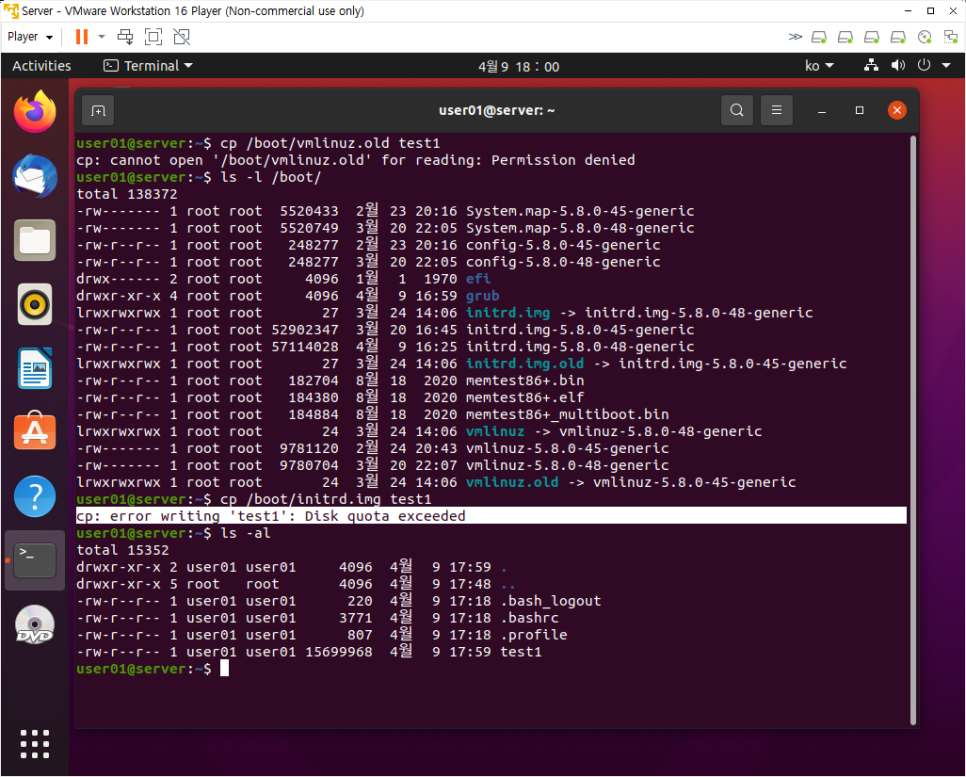Send Ctrl+Alt+Del to the virtual machine
Viewport: 966px width, 777px height.
[125, 37]
